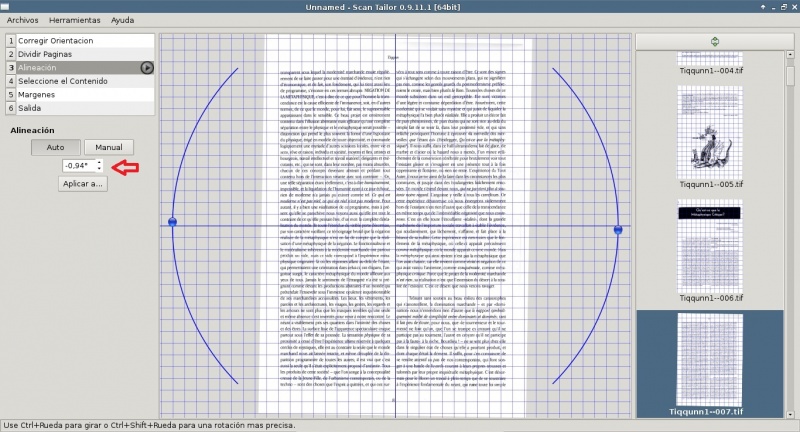
Task: Grab the right blue rotation handle
Action: (618, 230)
